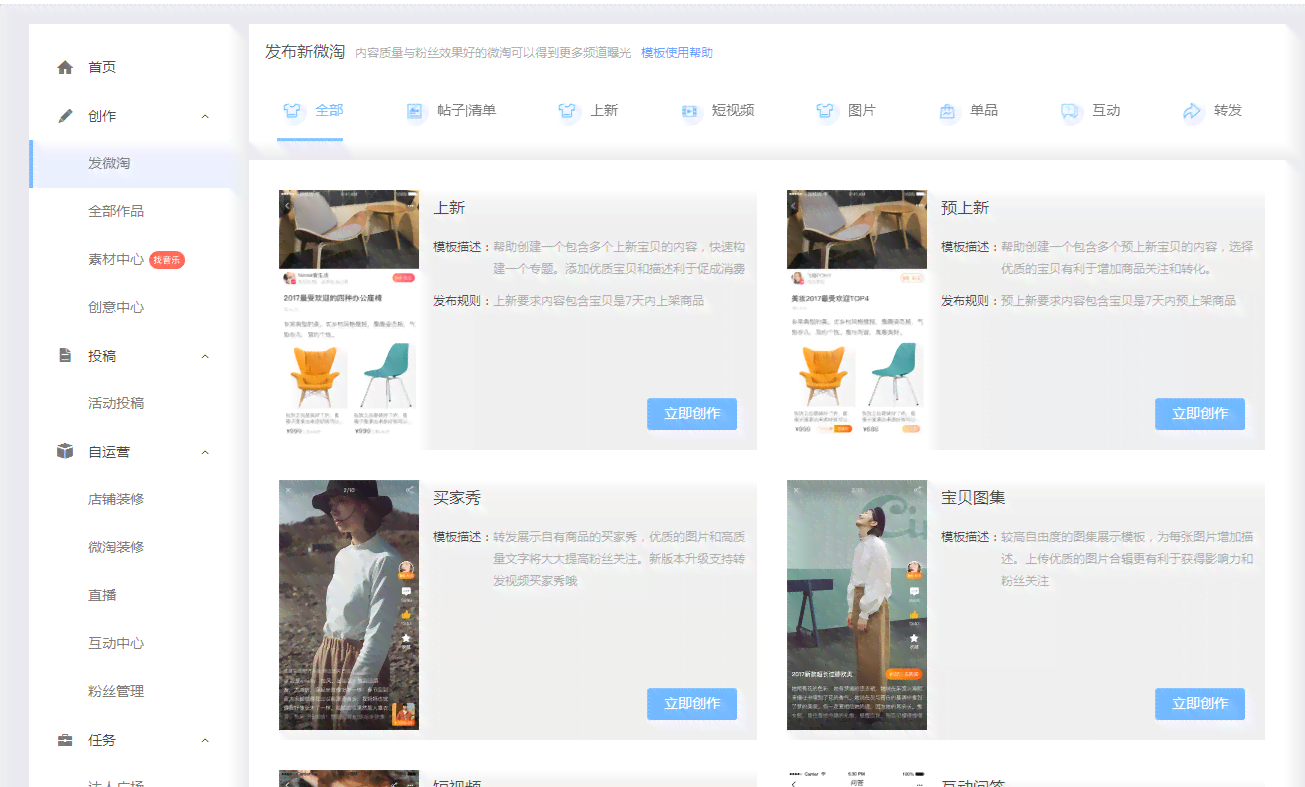
Task: Click the shirt icon next to 上新 tab
Action: point(568,111)
